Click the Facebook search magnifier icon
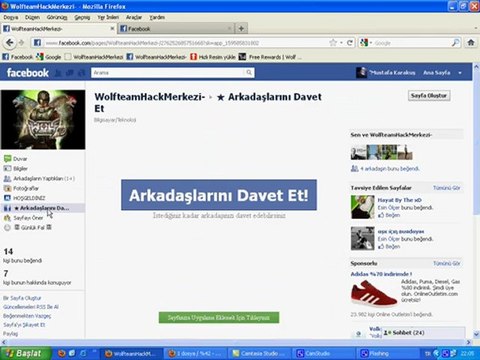Screen dimensions: 480x360 pos(249,73)
